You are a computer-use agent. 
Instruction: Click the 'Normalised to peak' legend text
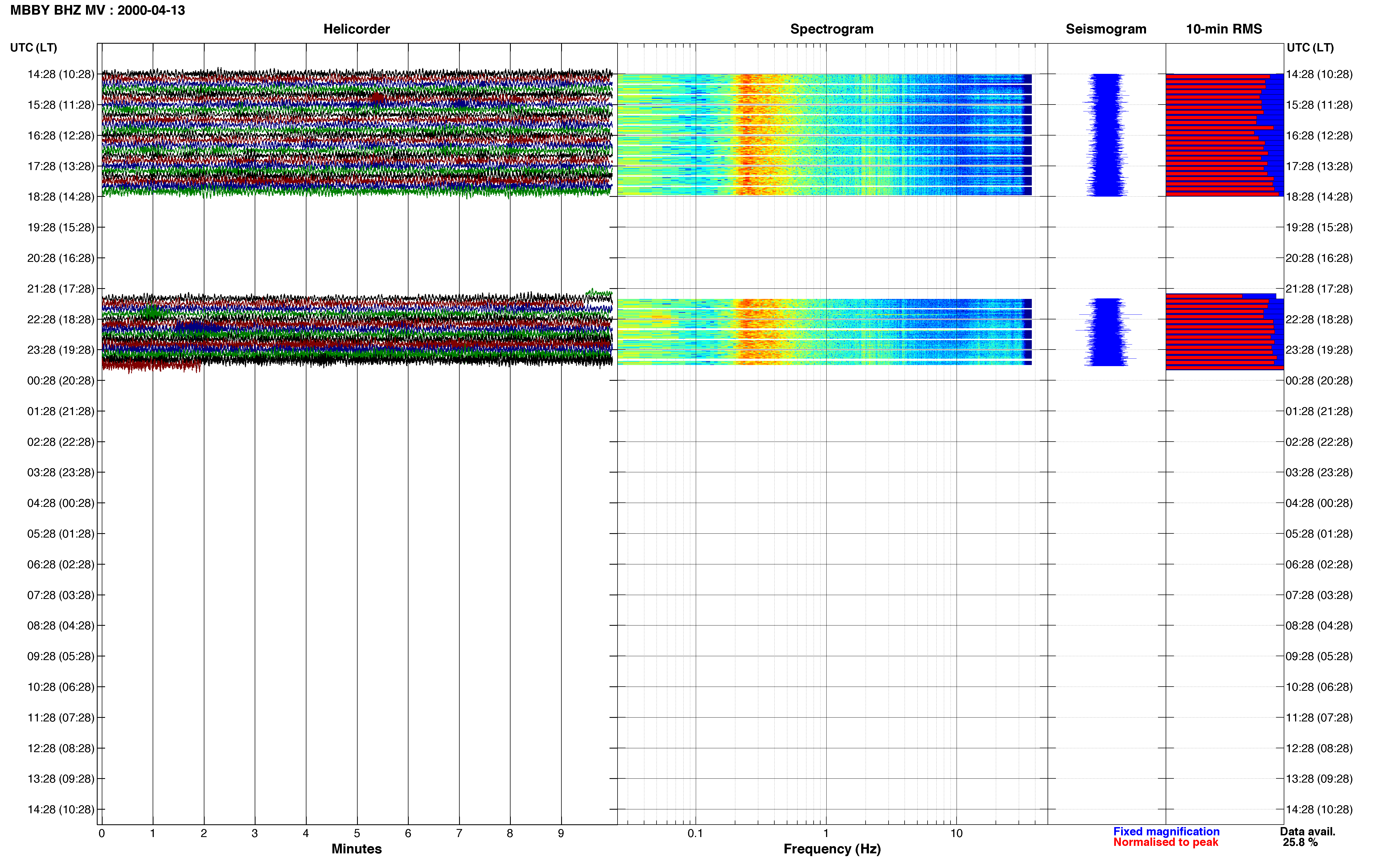tap(1165, 842)
